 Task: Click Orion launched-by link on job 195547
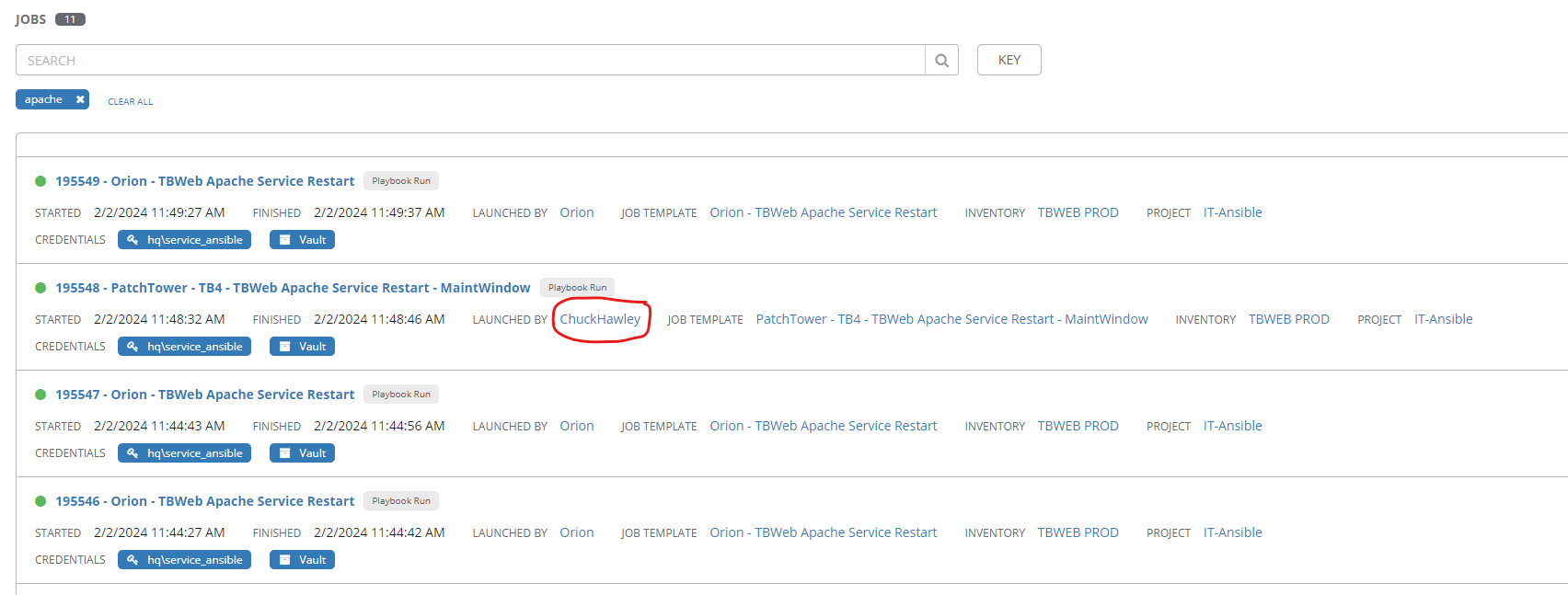(577, 426)
